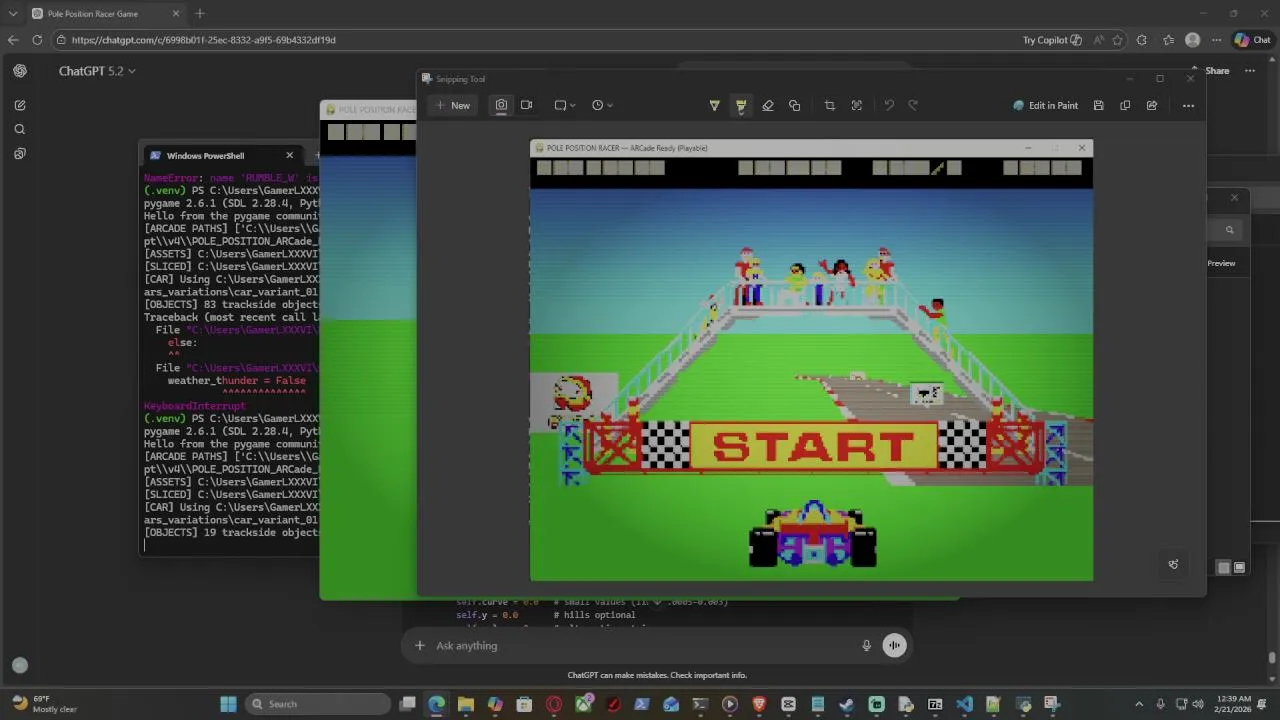
Task: Open the Shapes tool in Snipping Tool
Action: (795, 105)
